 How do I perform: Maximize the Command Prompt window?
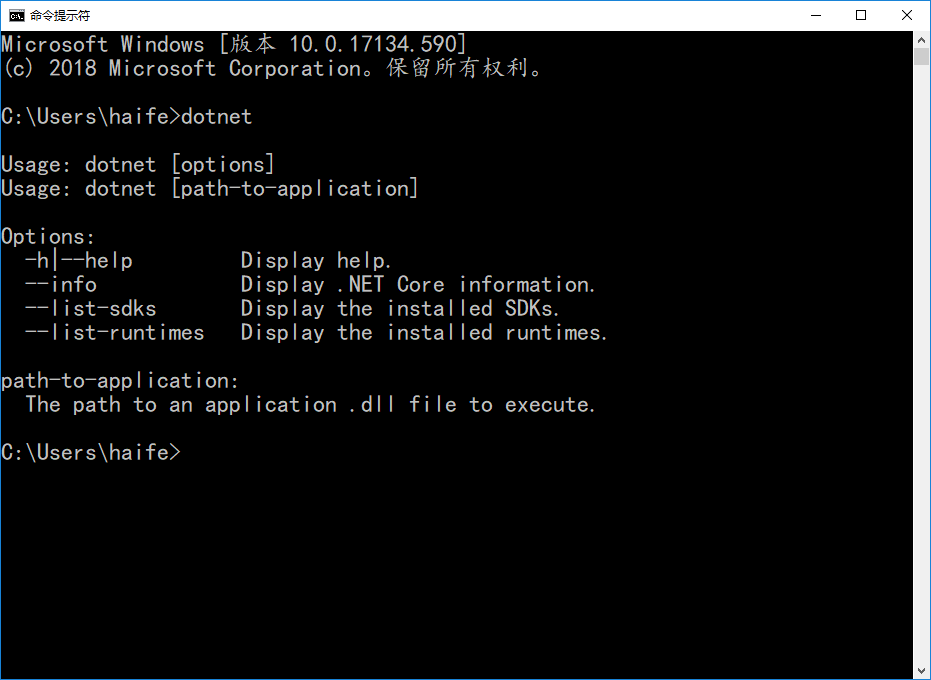[x=861, y=15]
